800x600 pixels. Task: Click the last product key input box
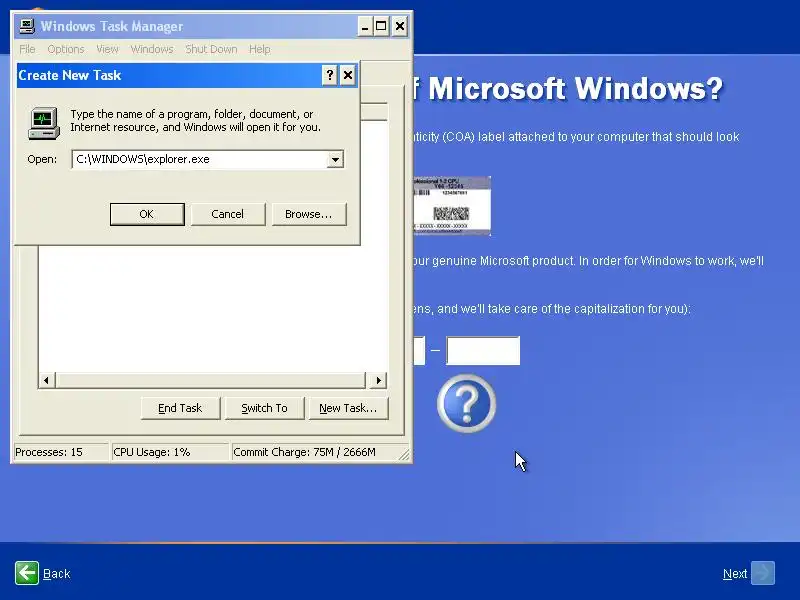pos(483,351)
